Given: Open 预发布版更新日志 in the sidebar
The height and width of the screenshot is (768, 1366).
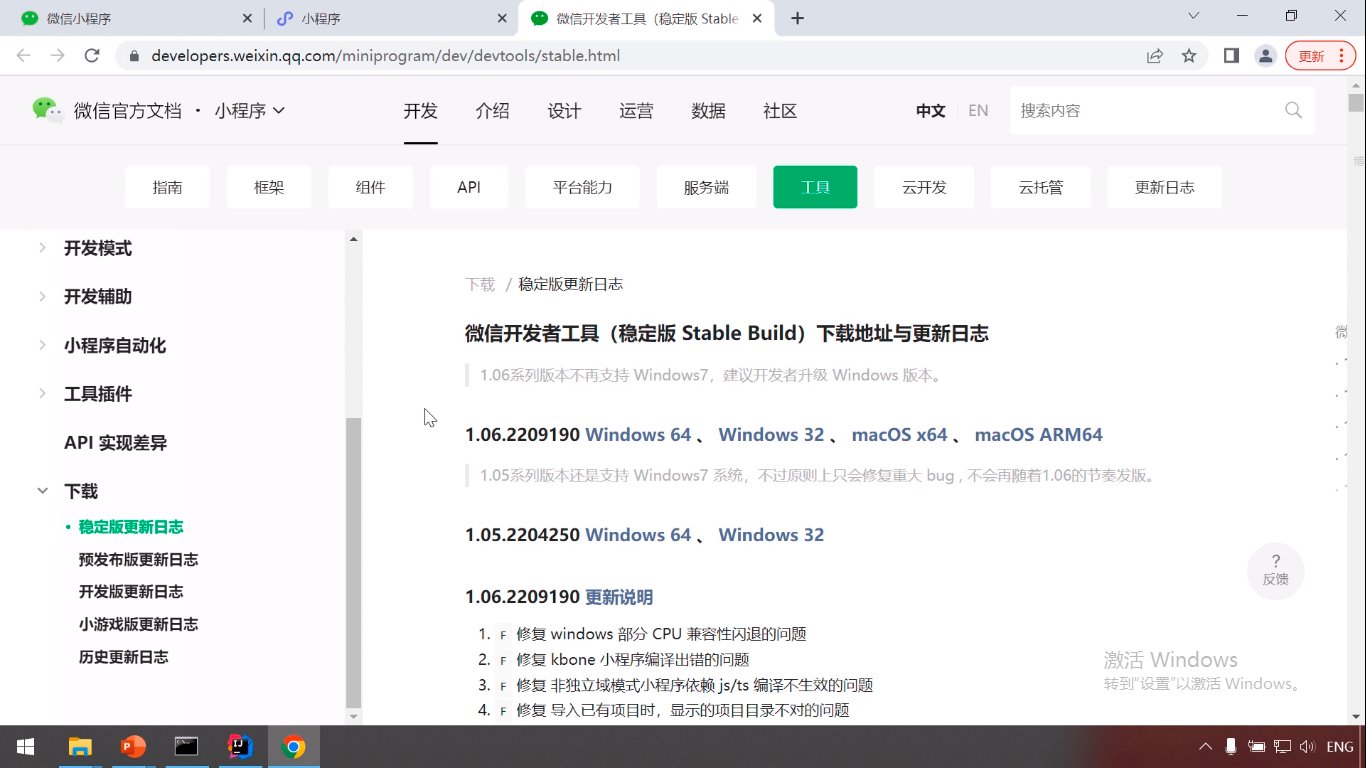Looking at the screenshot, I should 139,560.
